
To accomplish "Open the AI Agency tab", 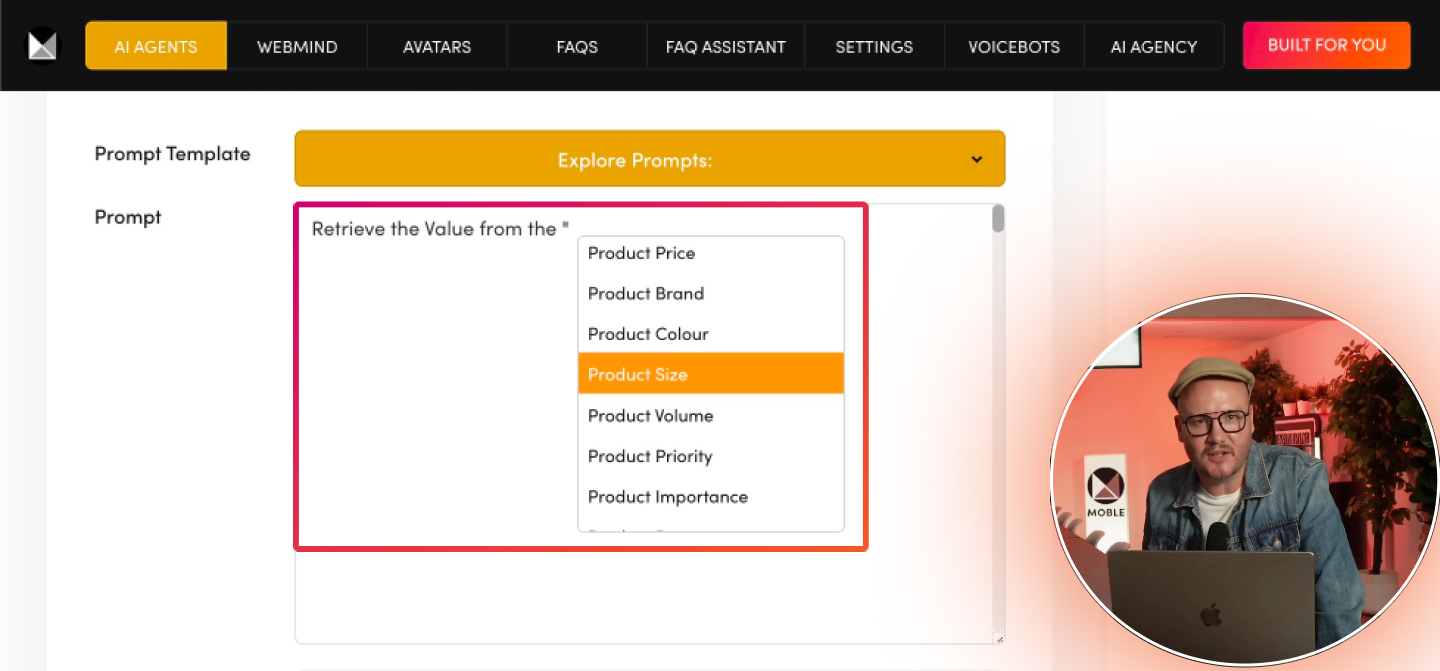I will pos(1154,47).
